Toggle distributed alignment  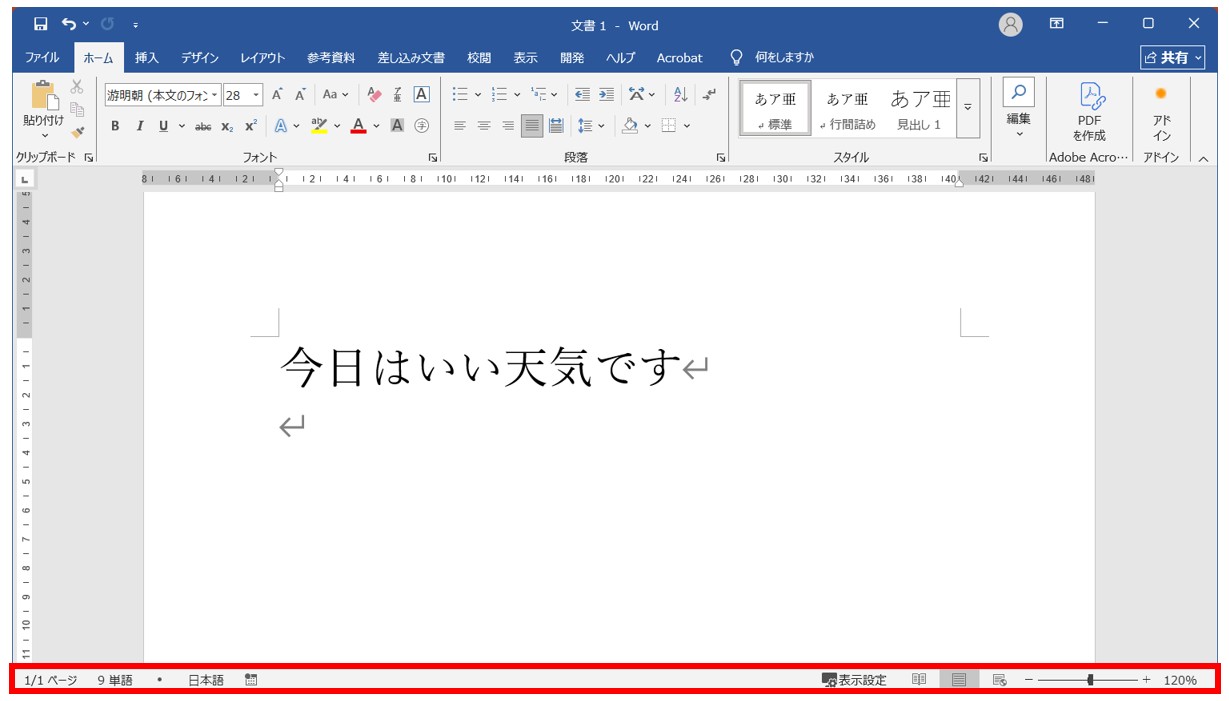pyautogui.click(x=557, y=126)
